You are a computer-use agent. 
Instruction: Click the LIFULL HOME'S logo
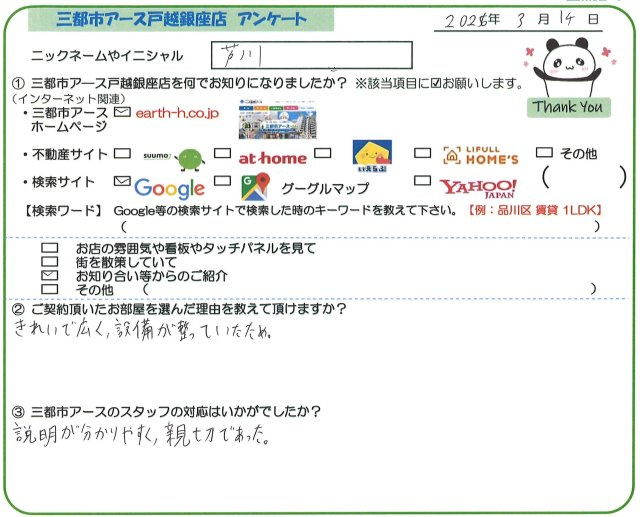tap(481, 155)
